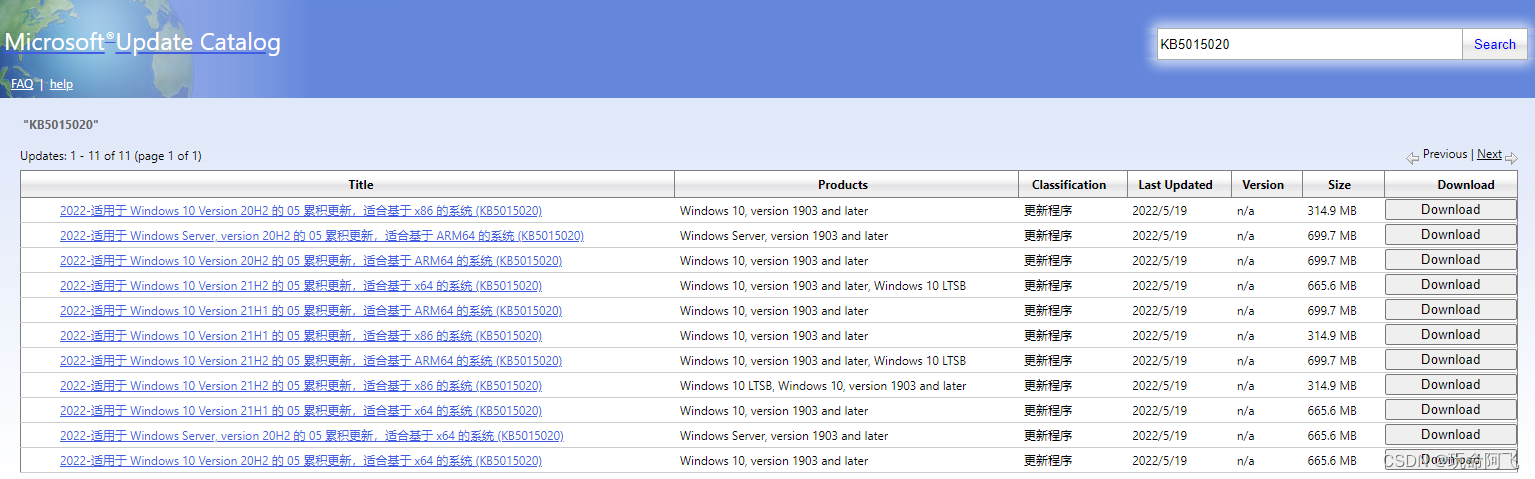Download the Windows Server 20H2 x64 update
This screenshot has height=479, width=1535.
click(1450, 435)
